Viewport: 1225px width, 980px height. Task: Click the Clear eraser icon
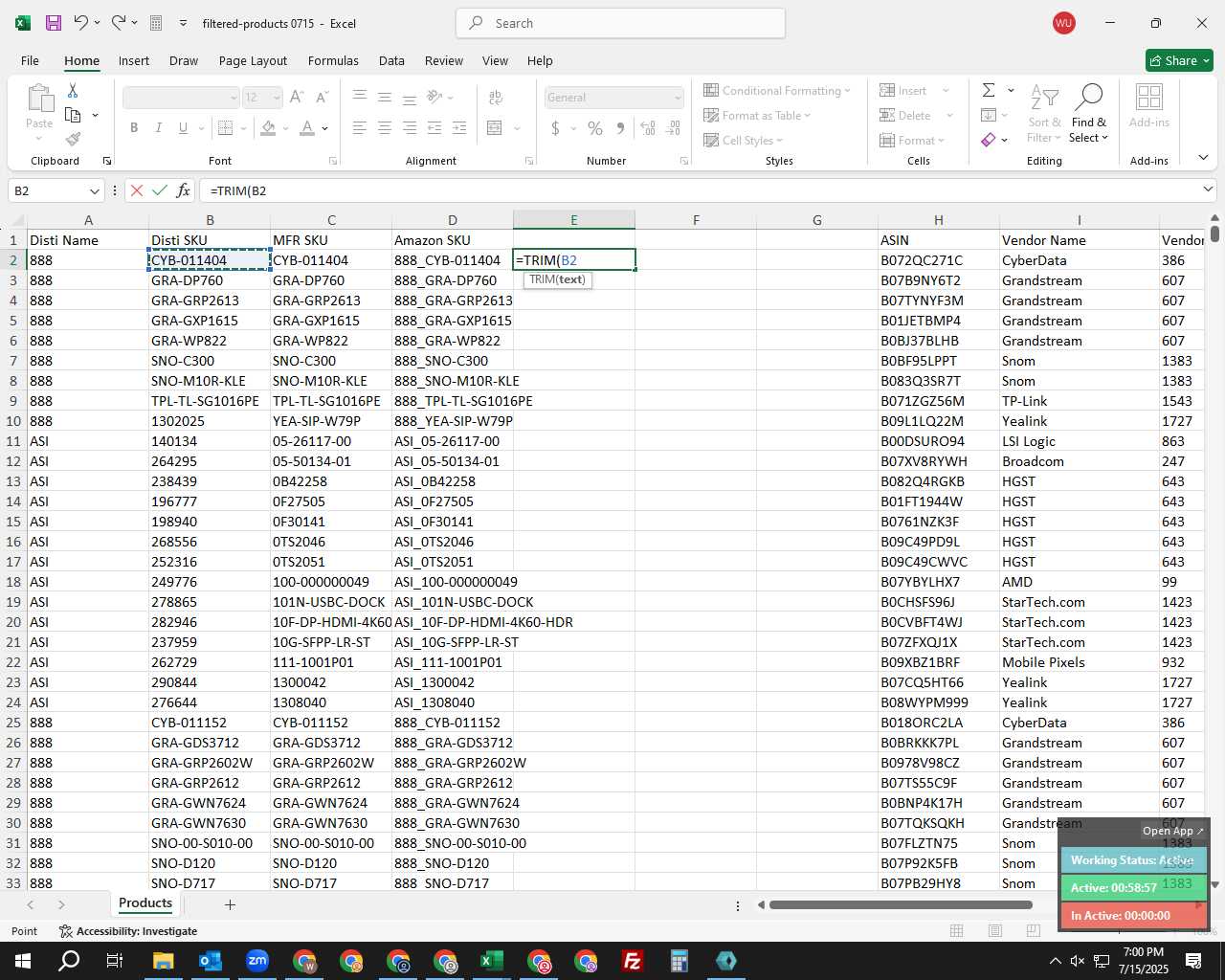(x=989, y=140)
